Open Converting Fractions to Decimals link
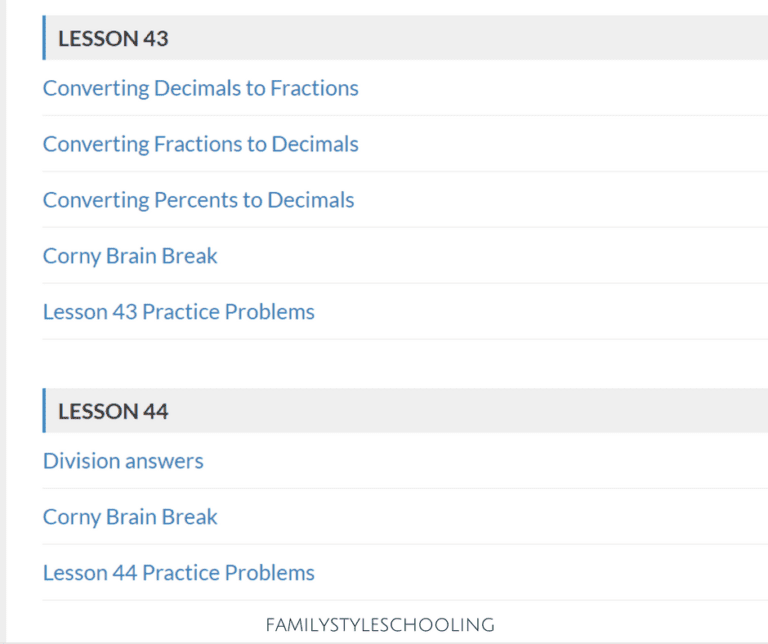 200,144
